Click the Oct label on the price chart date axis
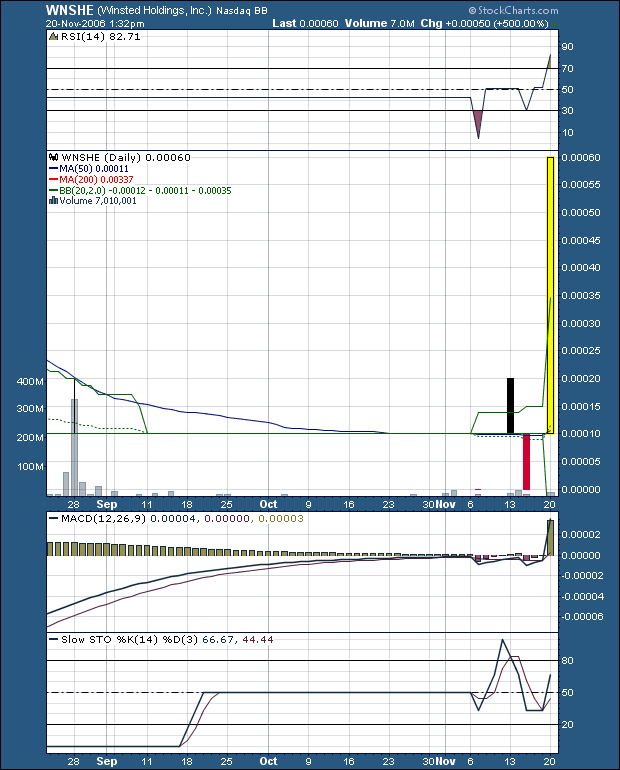The width and height of the screenshot is (620, 770). 269,504
